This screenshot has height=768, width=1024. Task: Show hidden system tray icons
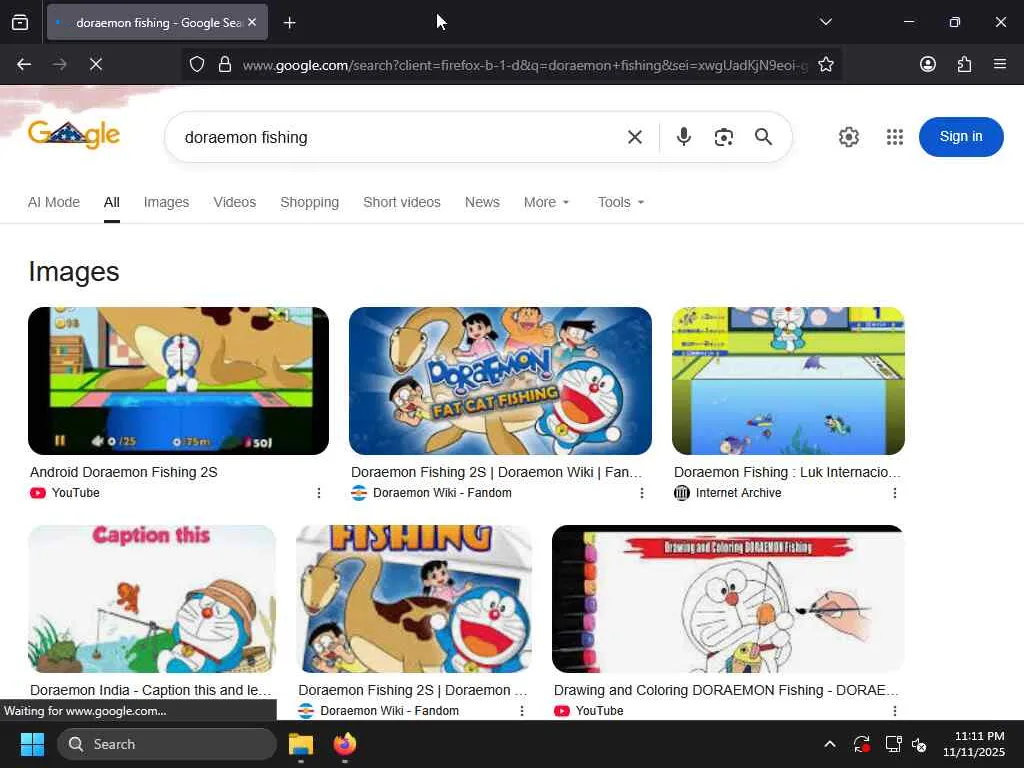[x=829, y=744]
